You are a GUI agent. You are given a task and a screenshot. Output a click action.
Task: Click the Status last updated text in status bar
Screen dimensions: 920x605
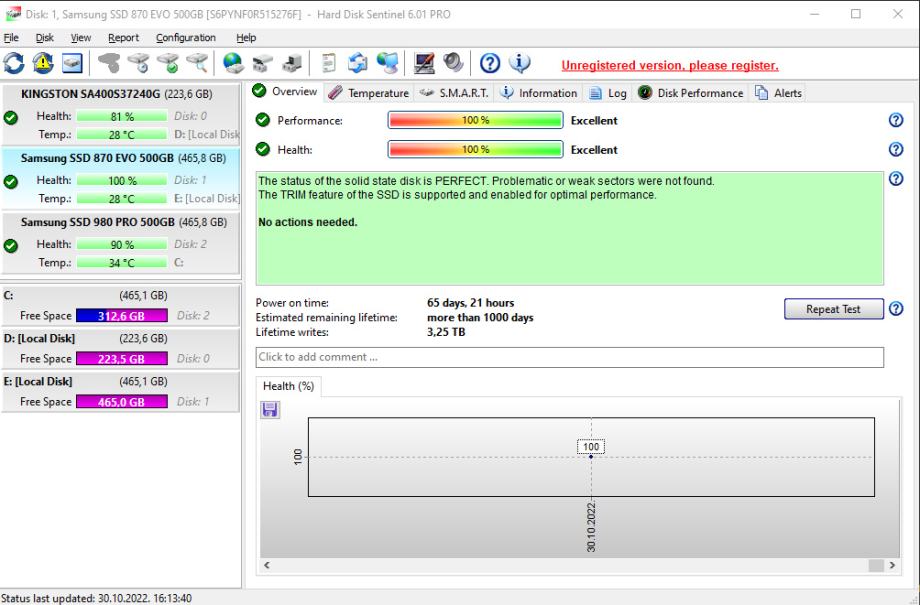pos(97,599)
